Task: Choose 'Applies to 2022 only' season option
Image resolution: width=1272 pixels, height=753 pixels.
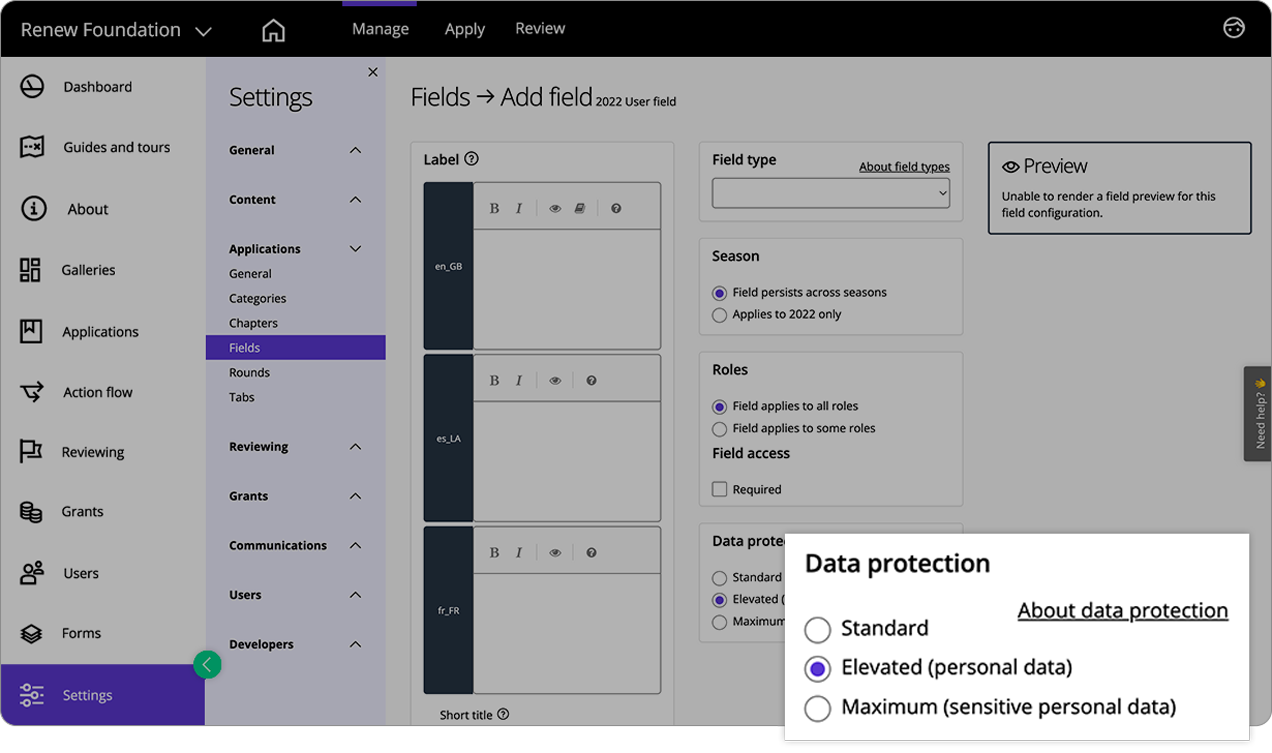Action: pos(720,314)
